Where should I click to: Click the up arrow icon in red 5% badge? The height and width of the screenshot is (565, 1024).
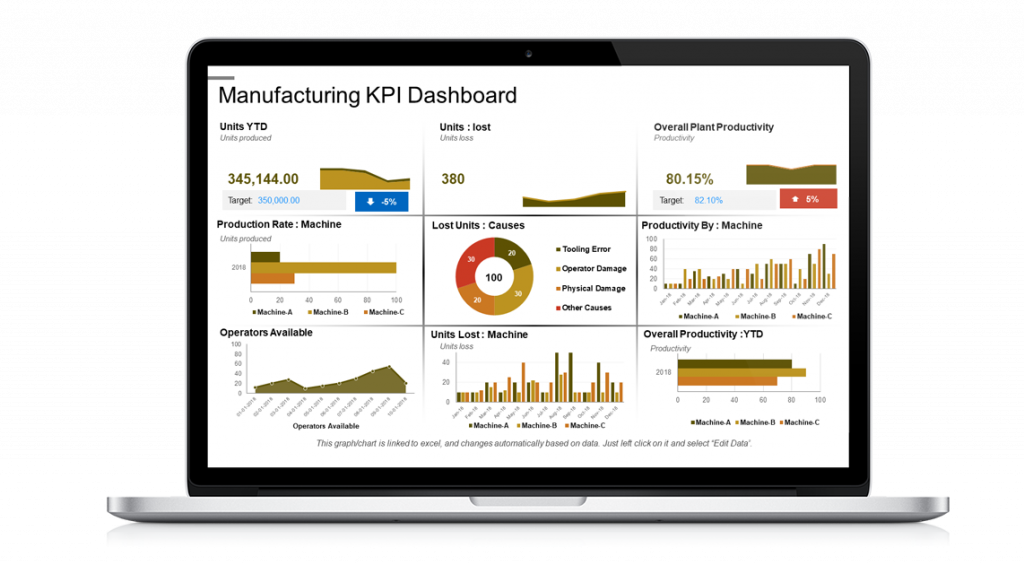(795, 199)
